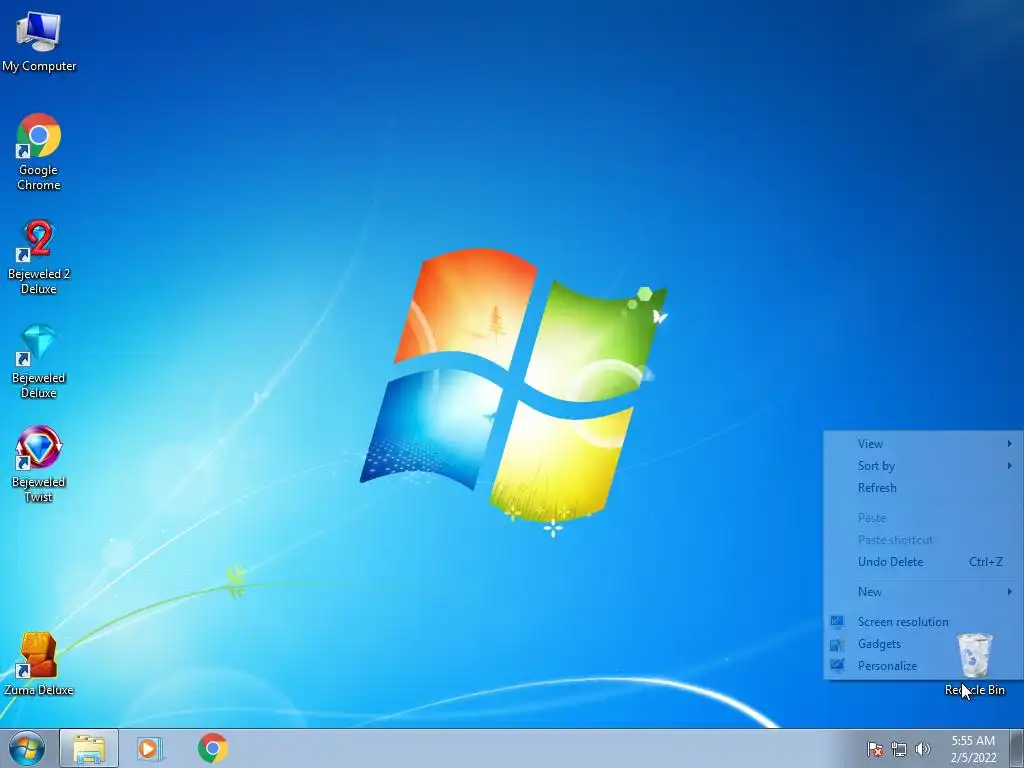The width and height of the screenshot is (1024, 768).
Task: Click the Personalize menu icon
Action: [x=837, y=665]
